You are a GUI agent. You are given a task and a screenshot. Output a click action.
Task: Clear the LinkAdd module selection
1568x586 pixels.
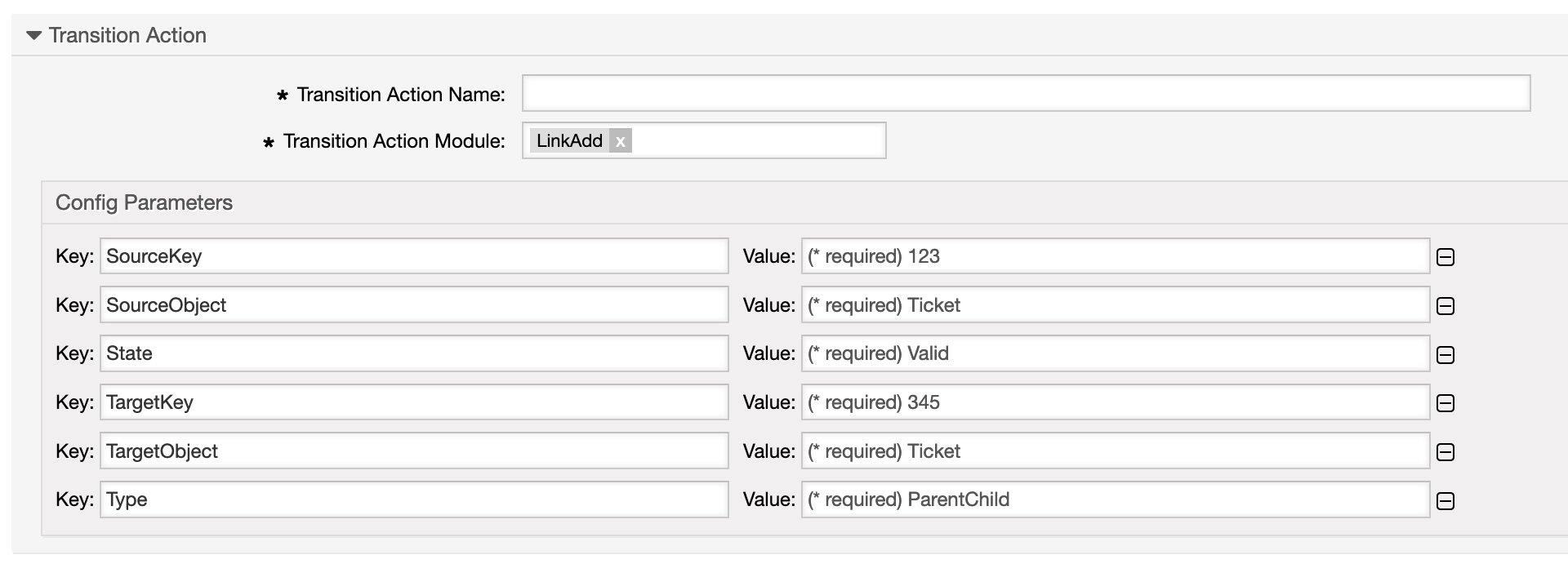(621, 141)
